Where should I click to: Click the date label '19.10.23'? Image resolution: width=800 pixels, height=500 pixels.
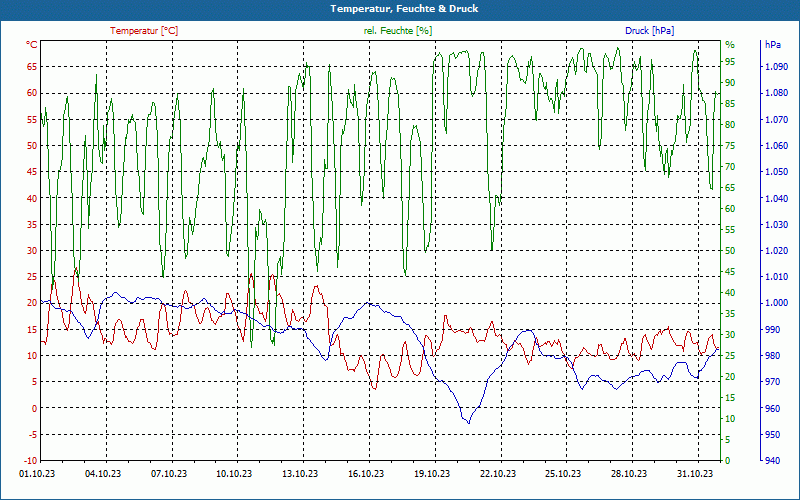pos(432,473)
